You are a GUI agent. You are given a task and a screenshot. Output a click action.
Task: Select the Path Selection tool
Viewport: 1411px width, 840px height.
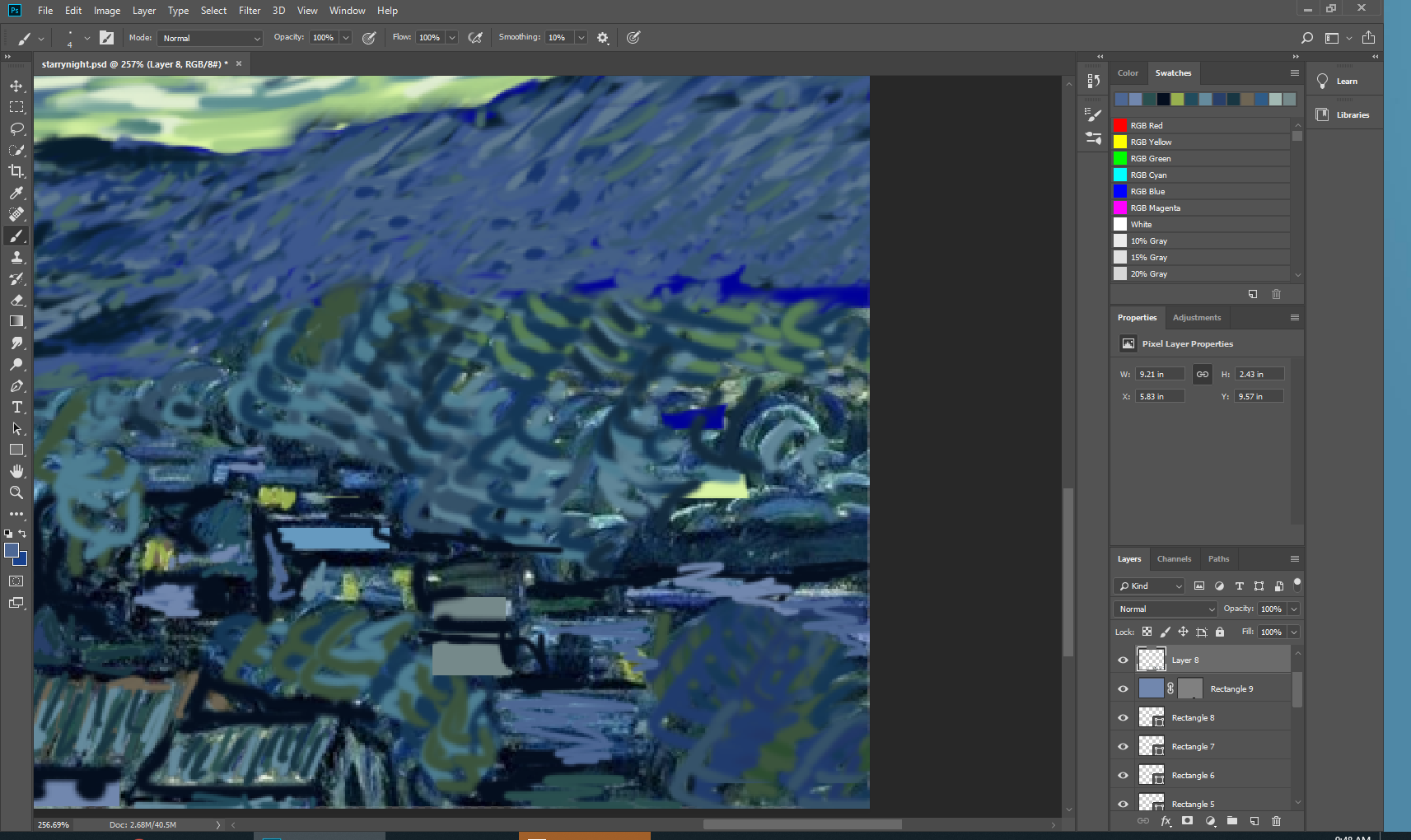(x=16, y=428)
